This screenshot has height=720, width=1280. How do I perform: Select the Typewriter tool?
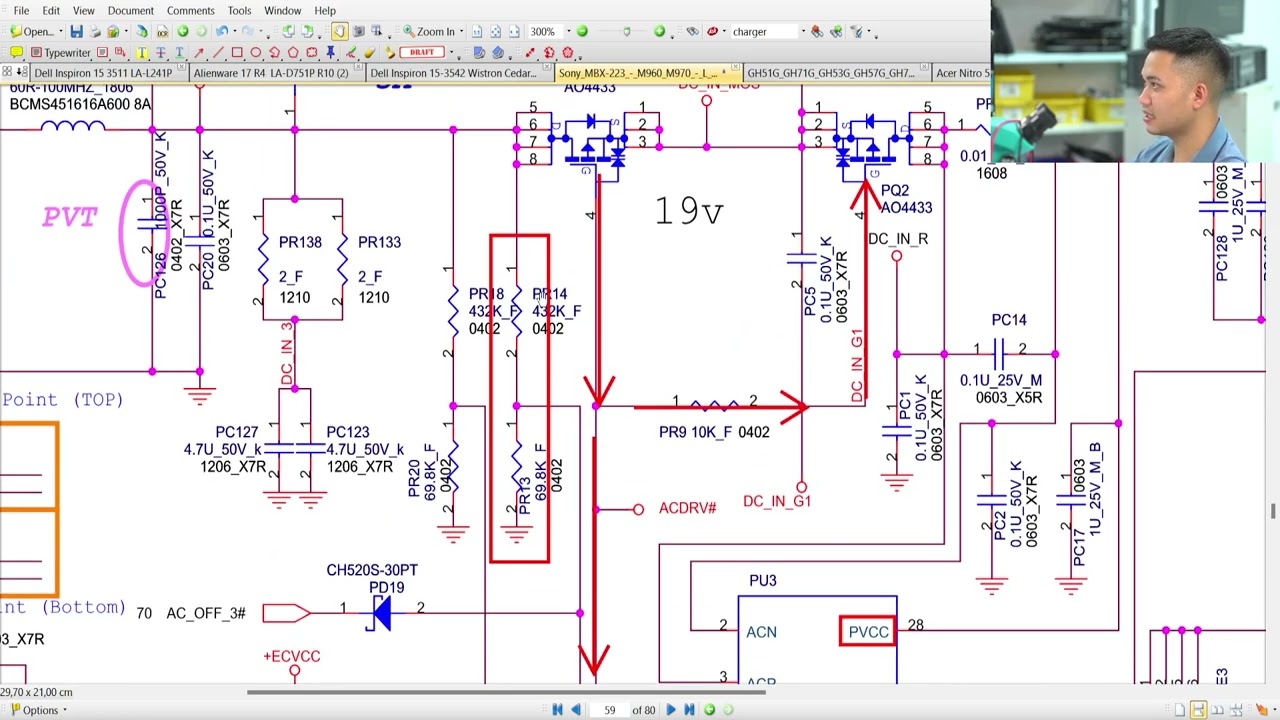[60, 53]
